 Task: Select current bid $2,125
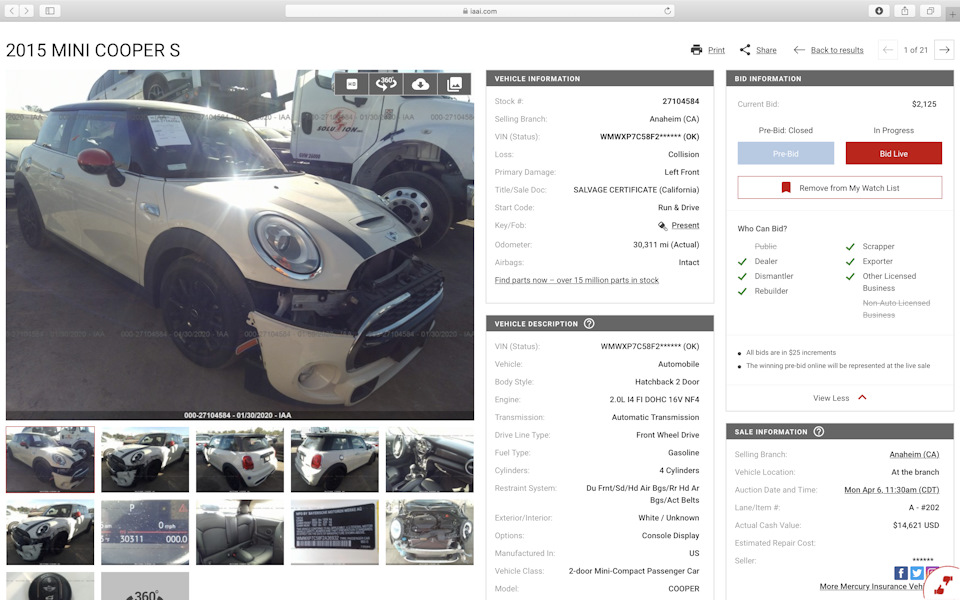924,104
